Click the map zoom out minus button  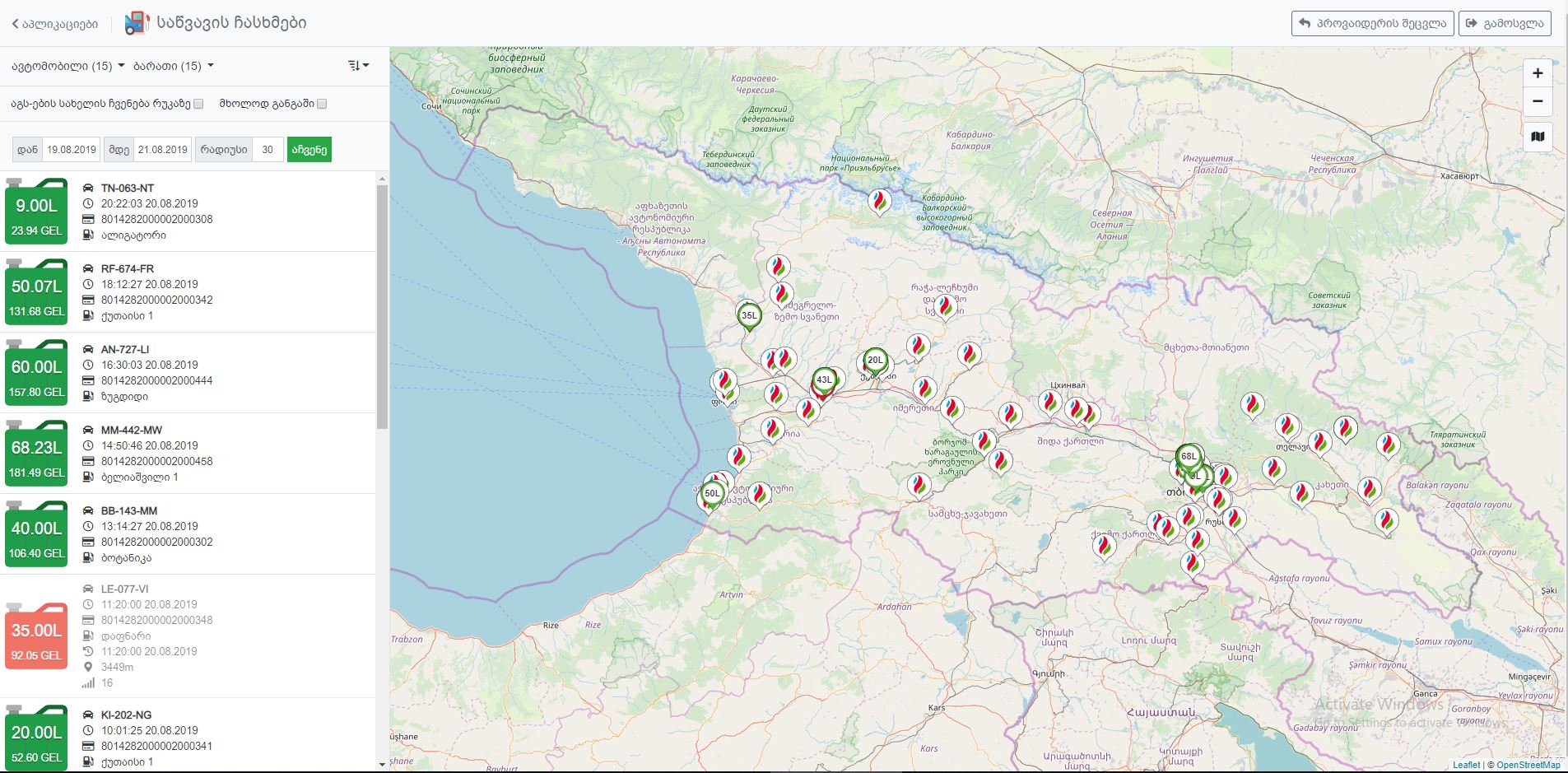point(1538,102)
